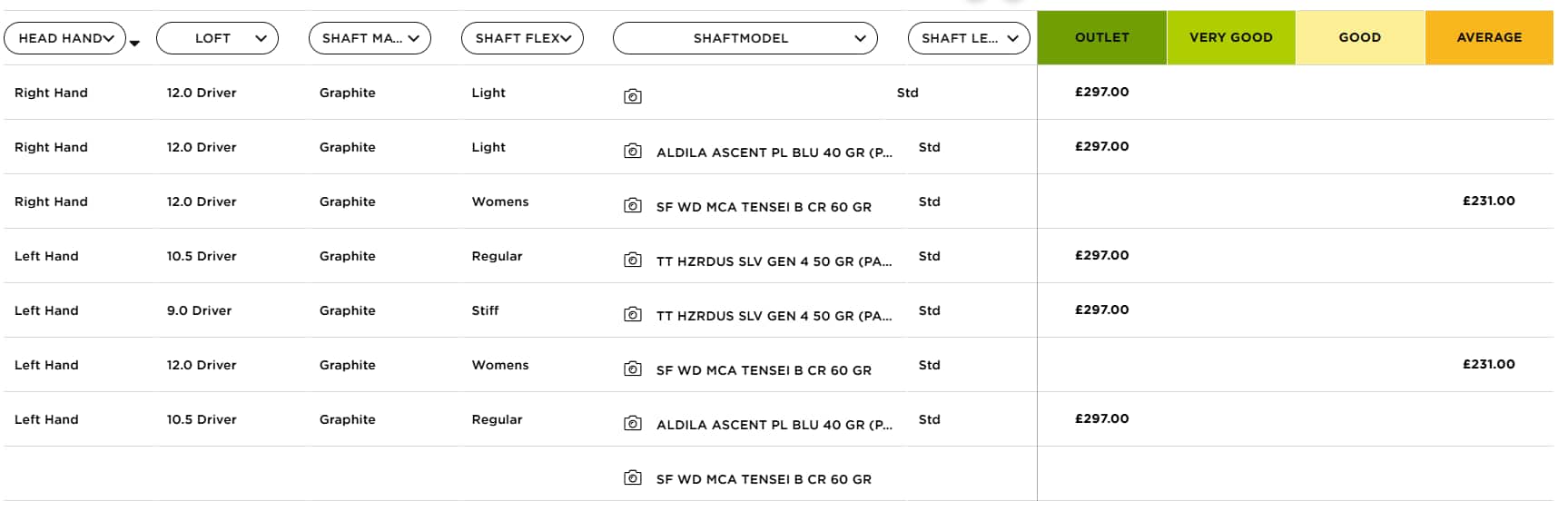Expand the Shaft Length dropdown

click(x=969, y=38)
